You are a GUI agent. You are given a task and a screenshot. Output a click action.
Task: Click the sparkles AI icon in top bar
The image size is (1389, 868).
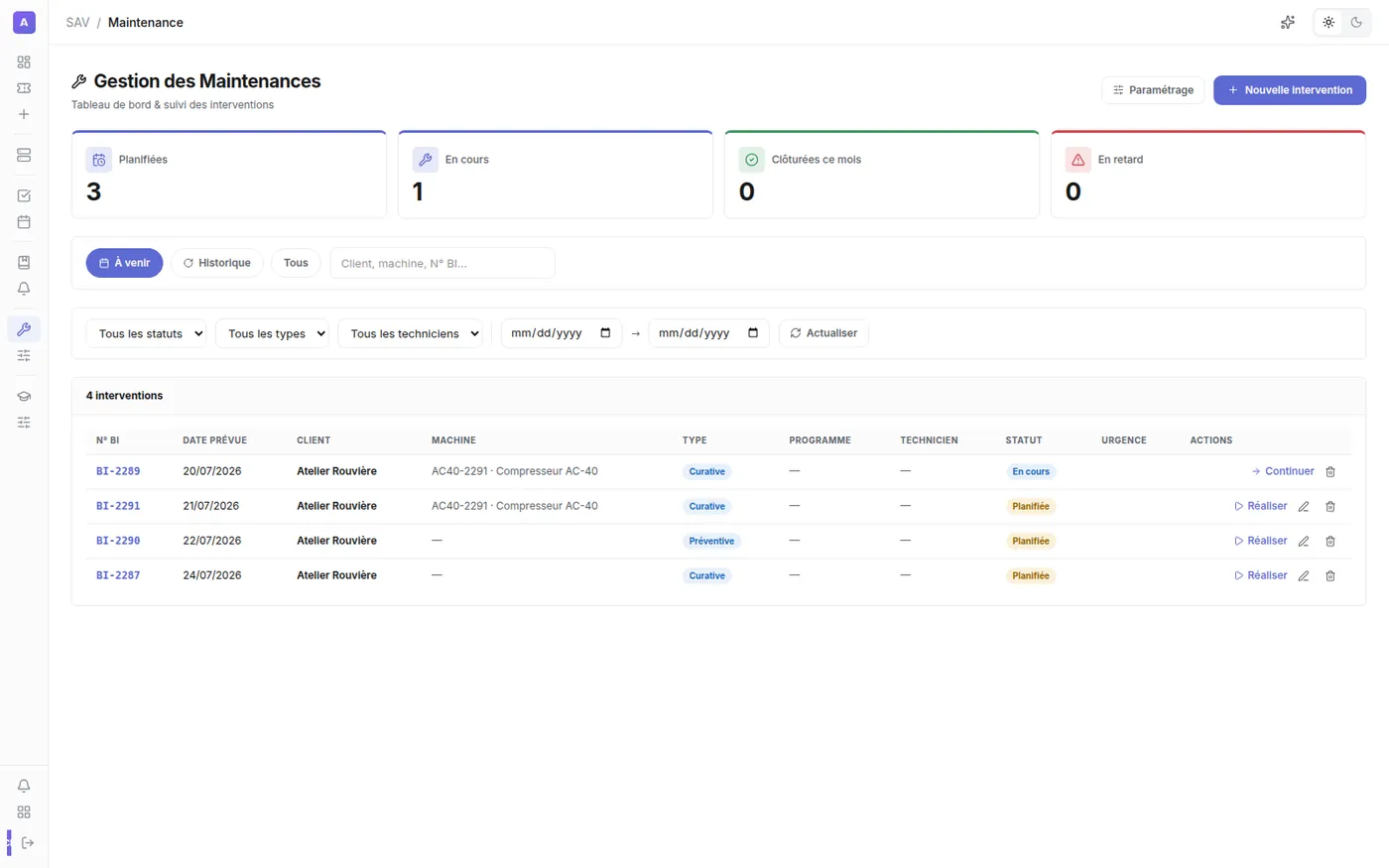click(1288, 22)
